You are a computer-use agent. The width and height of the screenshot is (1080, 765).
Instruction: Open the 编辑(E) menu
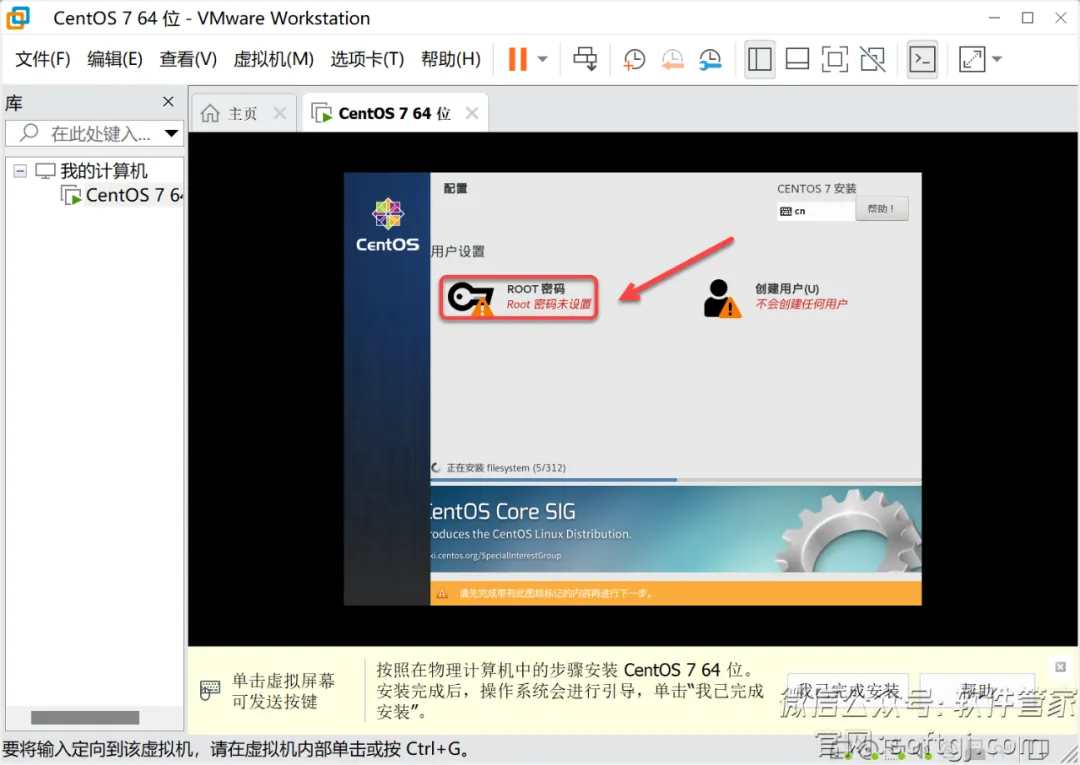point(114,59)
